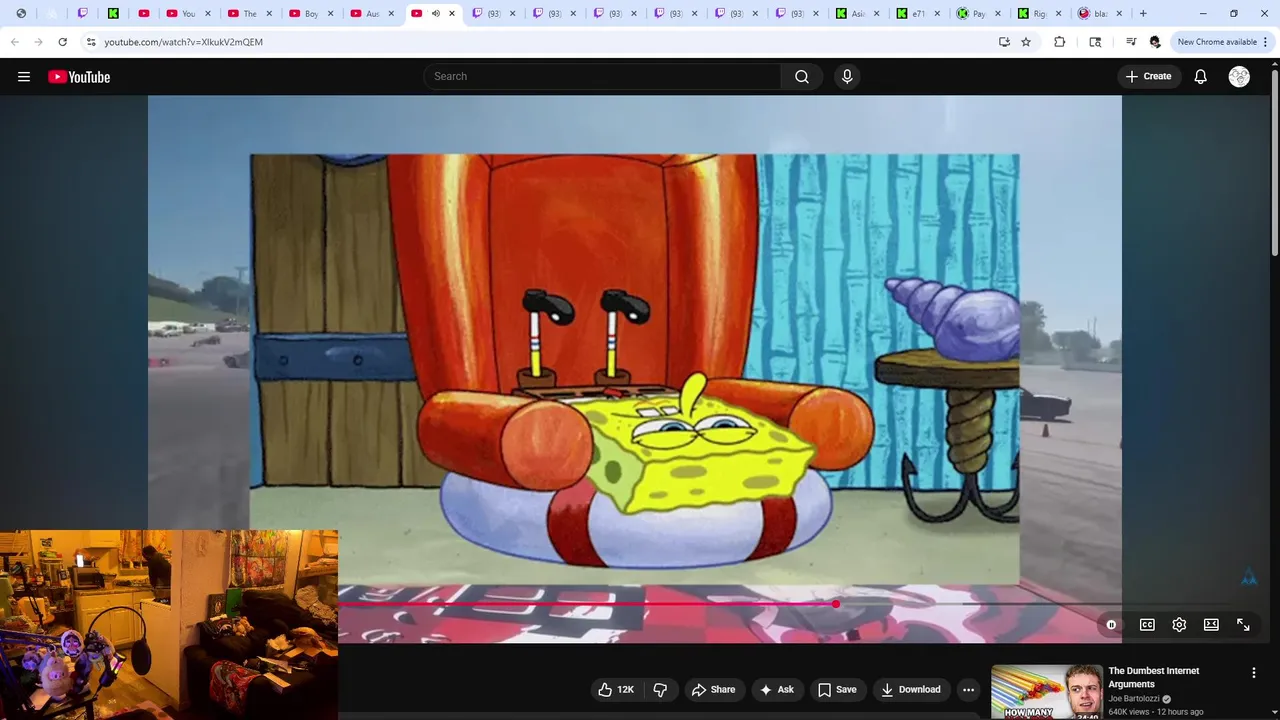Switch to theater mode view
This screenshot has width=1280, height=720.
tap(1211, 625)
